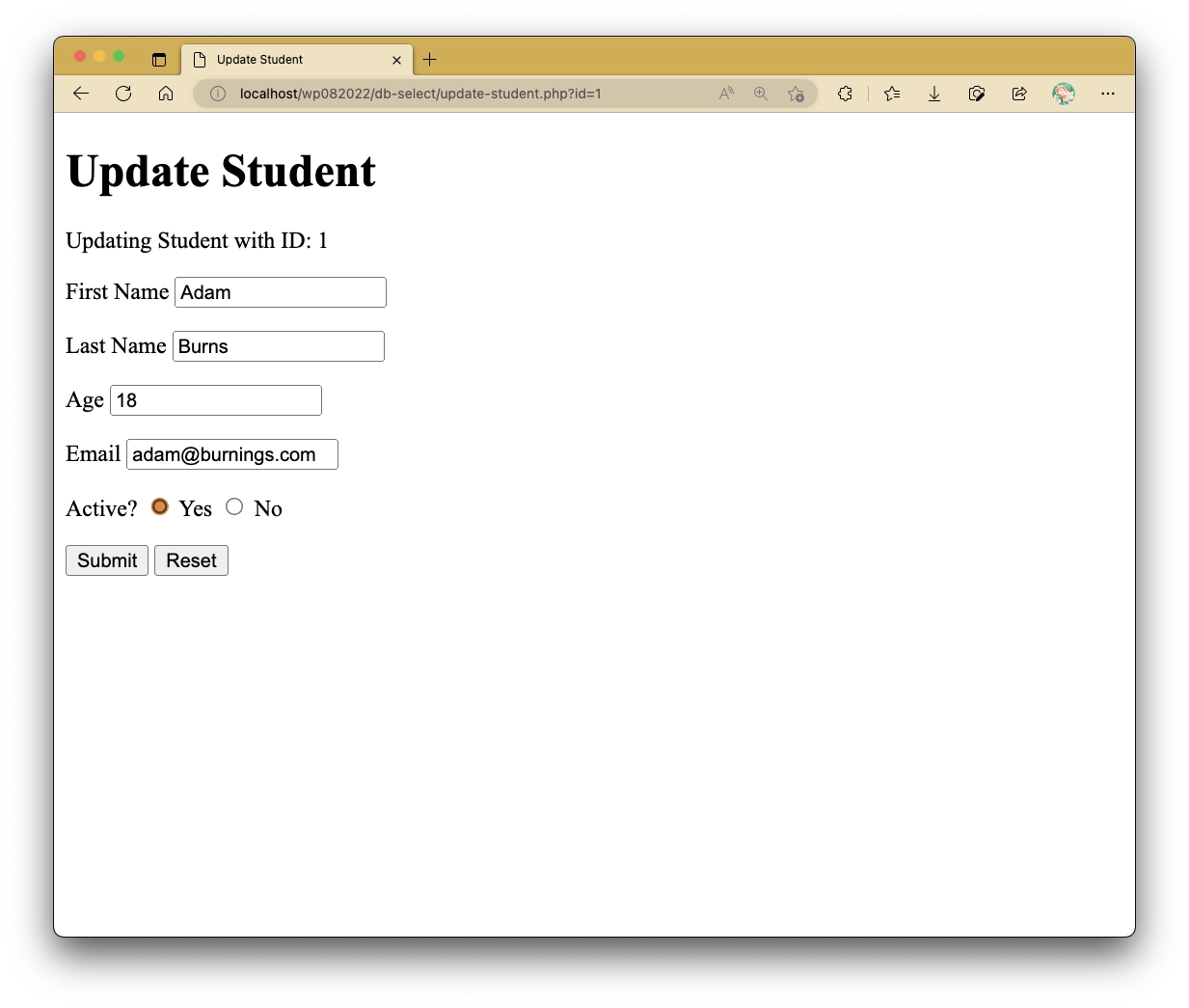Viewport: 1189px width, 1008px height.
Task: Submit the student update form
Action: pyautogui.click(x=107, y=560)
